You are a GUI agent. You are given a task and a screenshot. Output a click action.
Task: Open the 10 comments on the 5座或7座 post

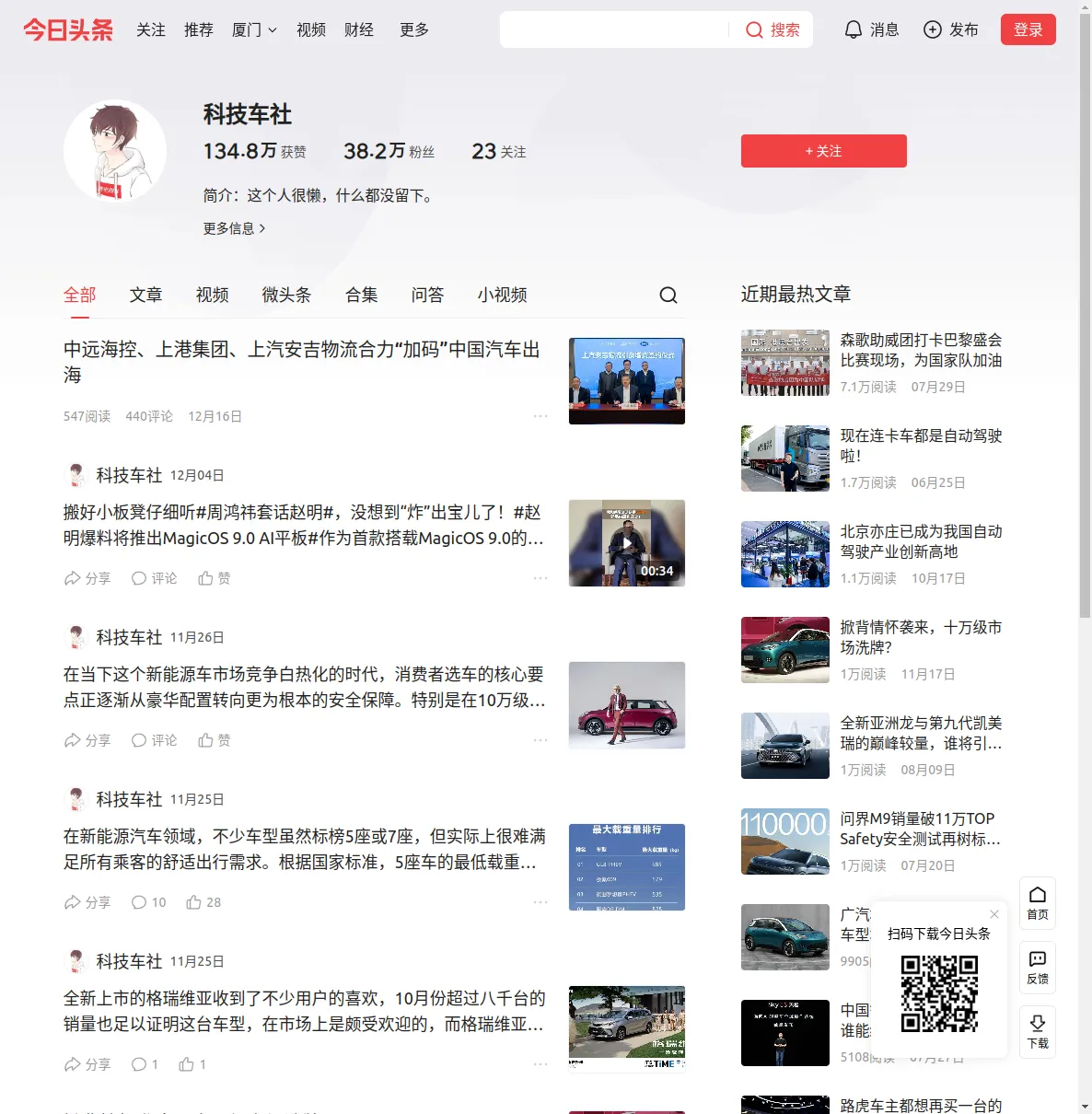[x=149, y=902]
